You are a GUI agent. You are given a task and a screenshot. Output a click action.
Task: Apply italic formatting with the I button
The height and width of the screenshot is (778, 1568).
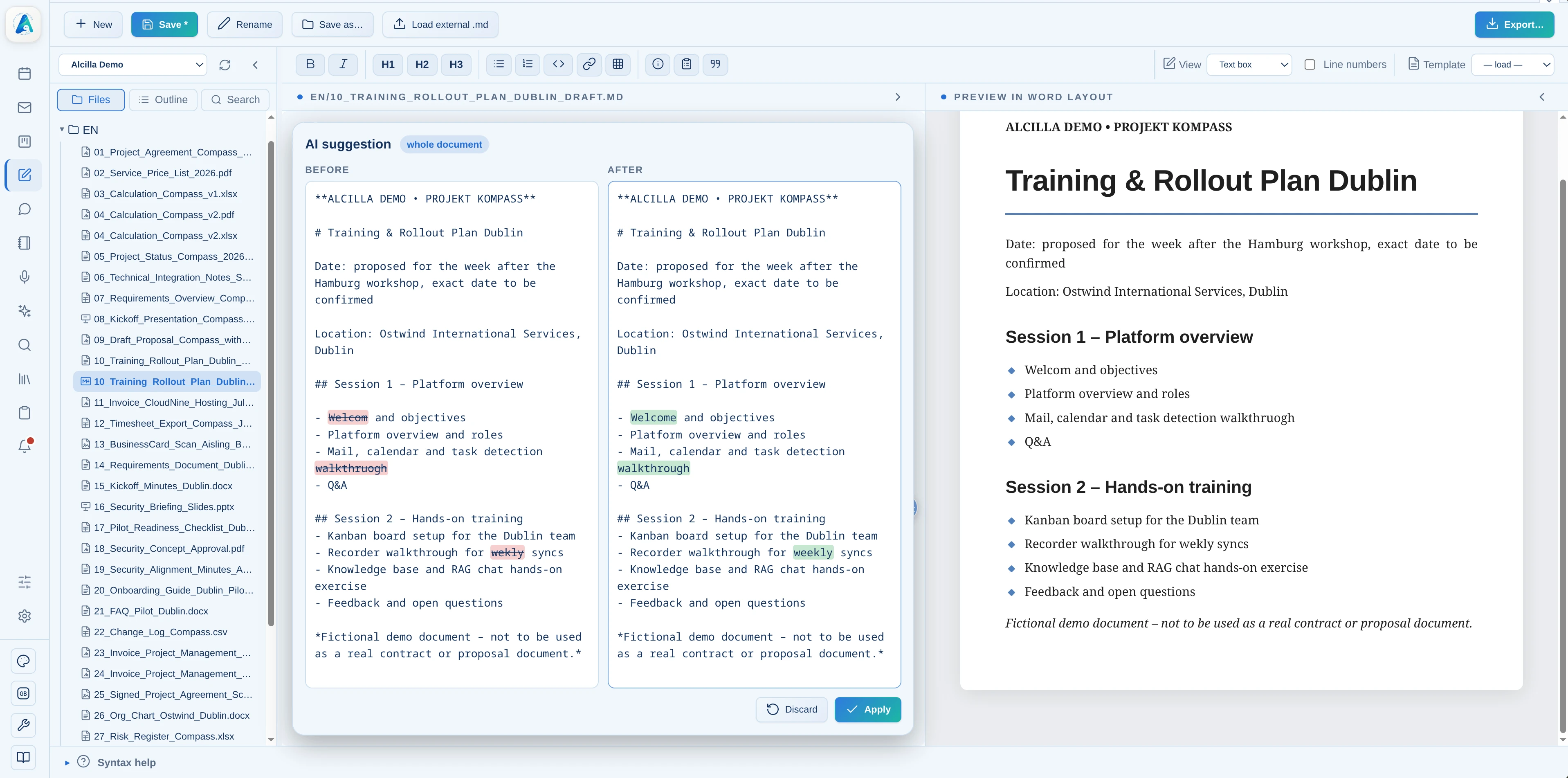point(343,64)
